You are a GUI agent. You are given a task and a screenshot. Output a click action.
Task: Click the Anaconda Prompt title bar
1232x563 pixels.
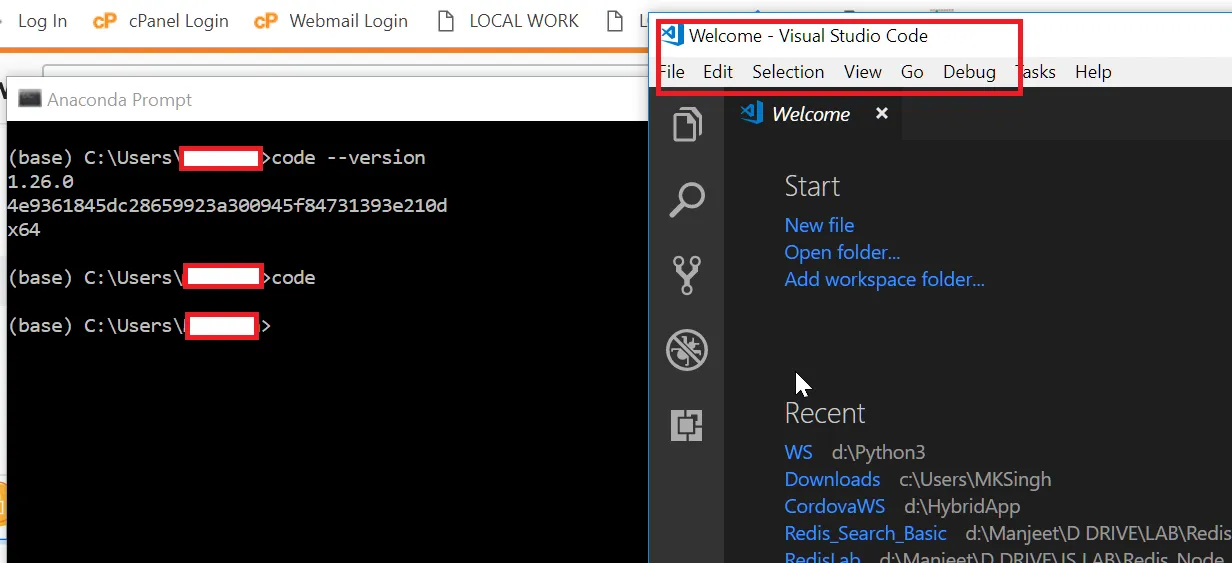click(x=327, y=99)
